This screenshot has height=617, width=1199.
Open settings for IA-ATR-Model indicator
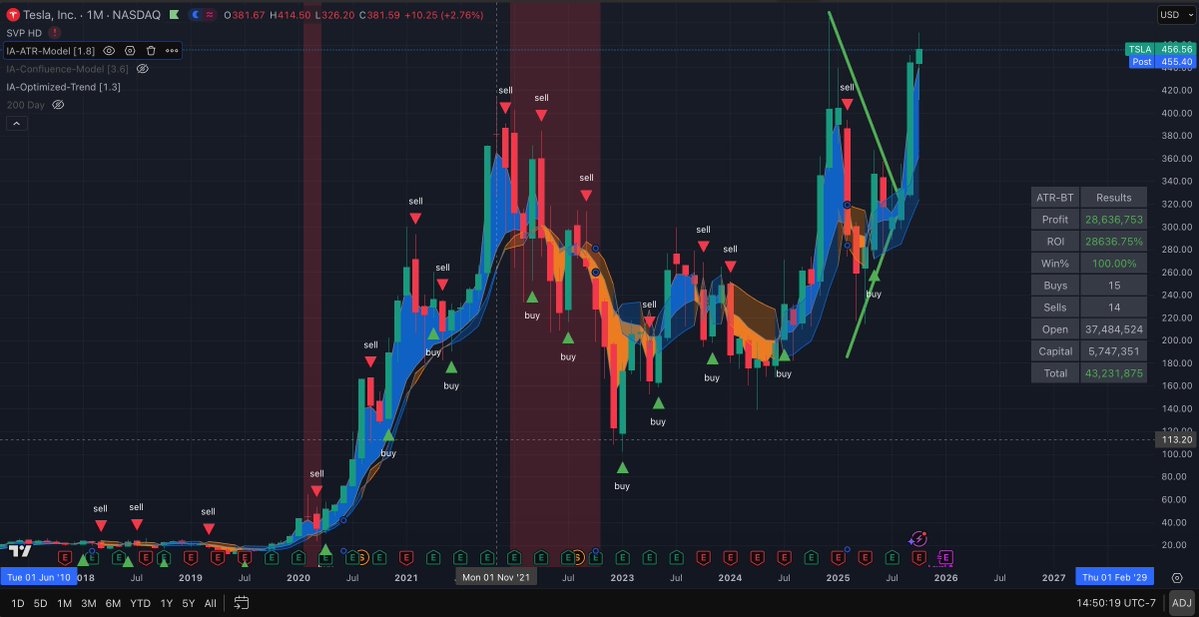pos(130,50)
